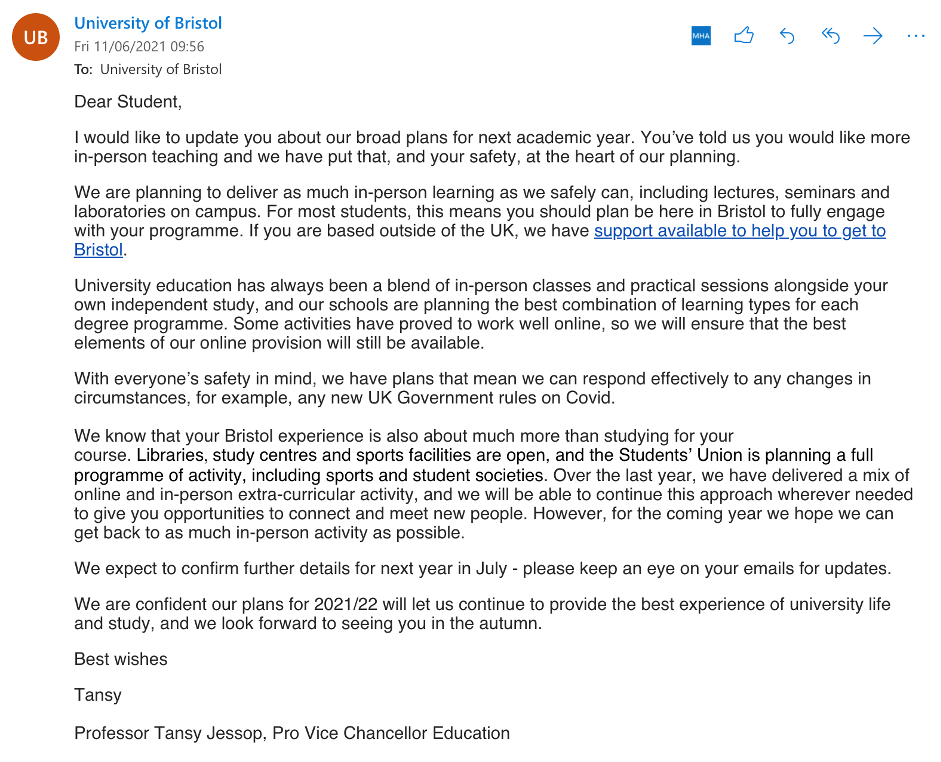This screenshot has height=762, width=941.
Task: Click the 'Best wishes' closing line
Action: click(121, 659)
